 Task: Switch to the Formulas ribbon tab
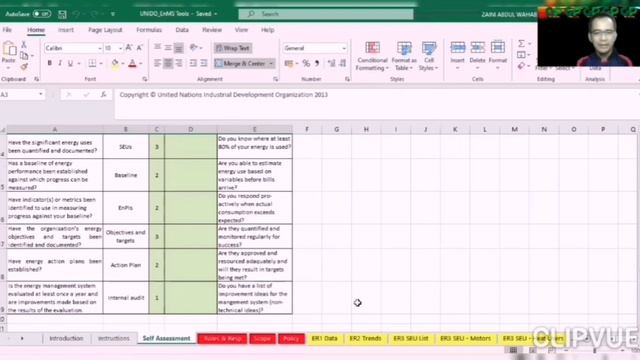(149, 30)
